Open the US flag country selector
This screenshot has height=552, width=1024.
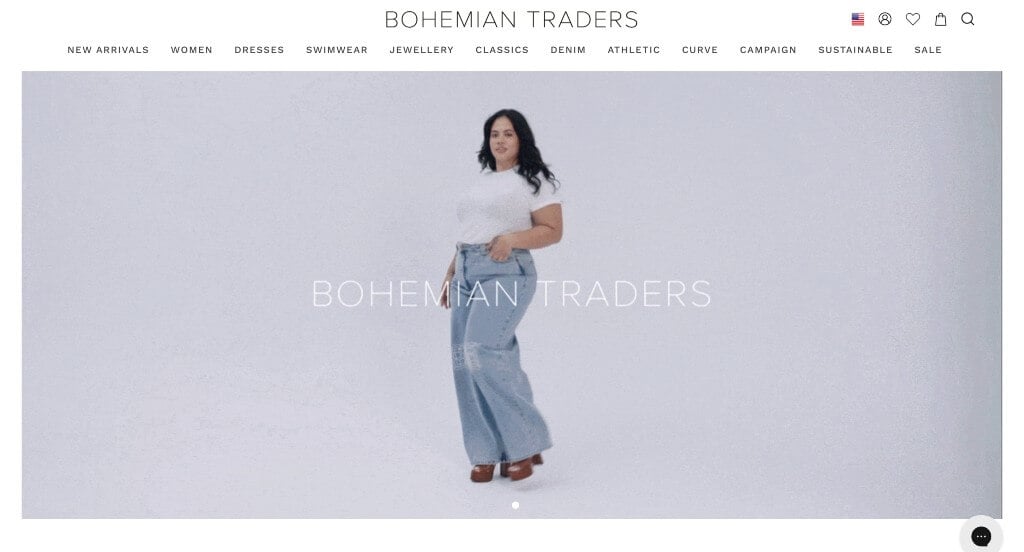[857, 20]
